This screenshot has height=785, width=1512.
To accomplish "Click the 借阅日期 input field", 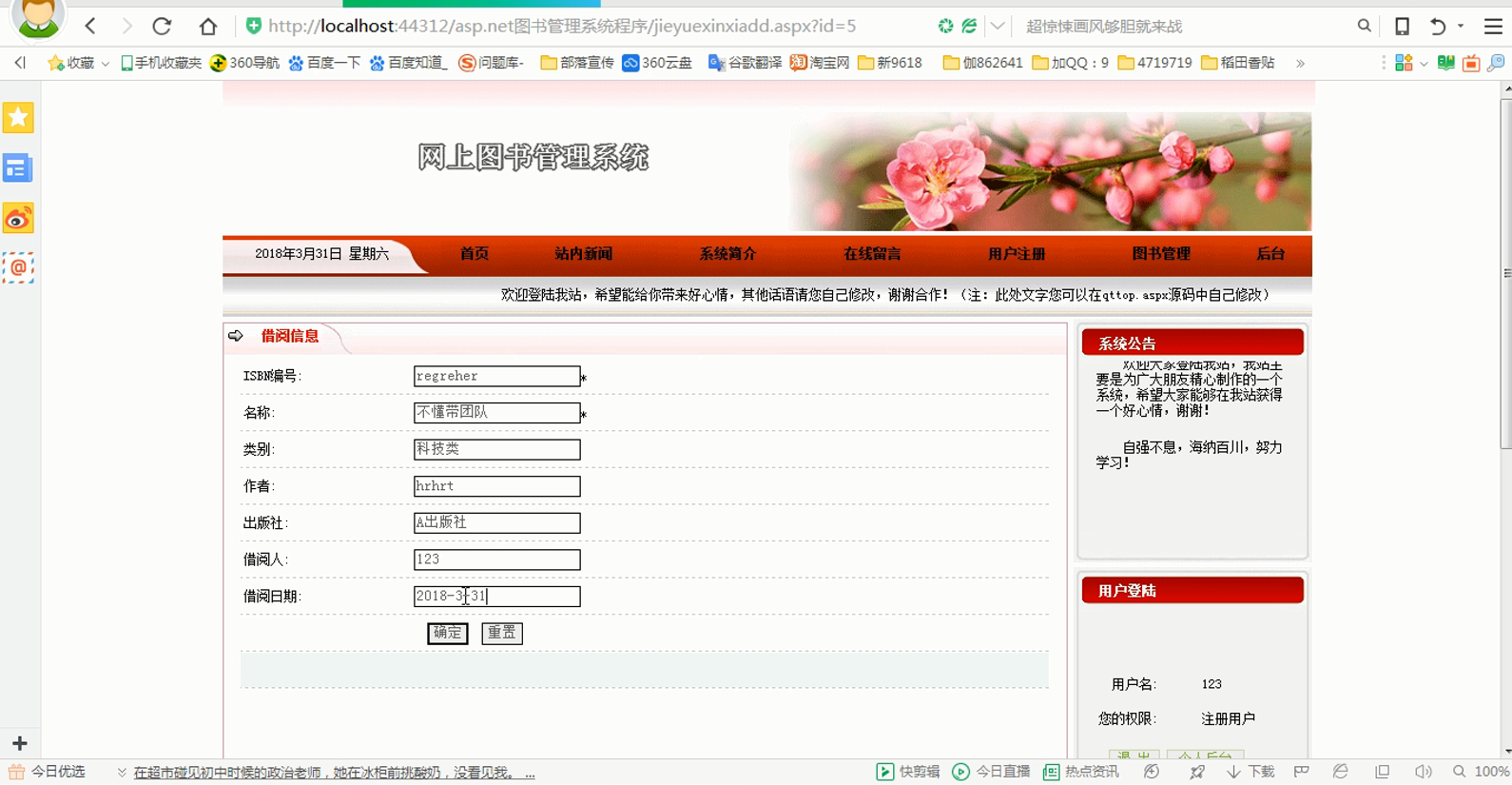I will (x=496, y=597).
